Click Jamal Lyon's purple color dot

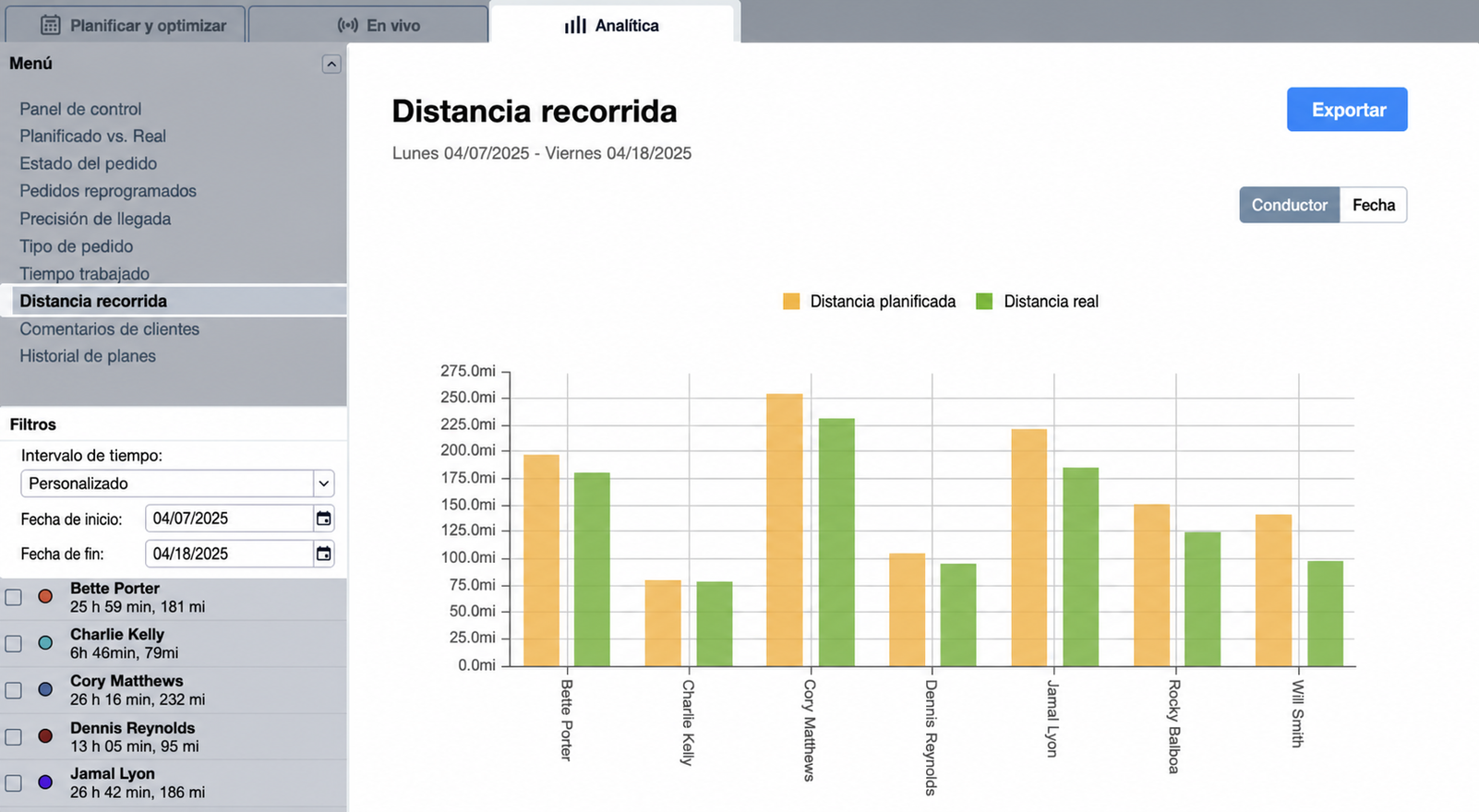click(45, 782)
